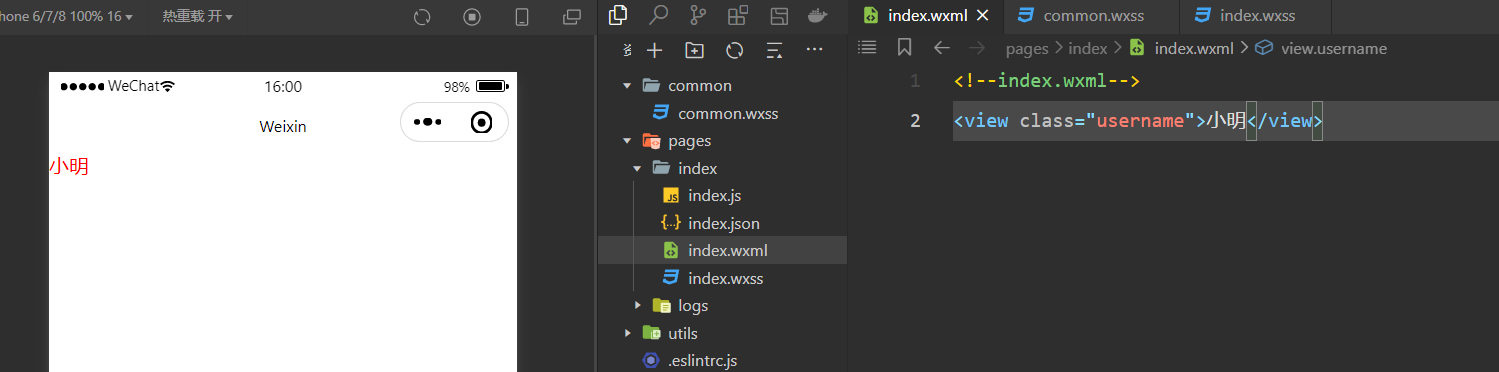Screen dimensions: 1499x372
Task: Close the index.wxml editor tab
Action: point(982,16)
